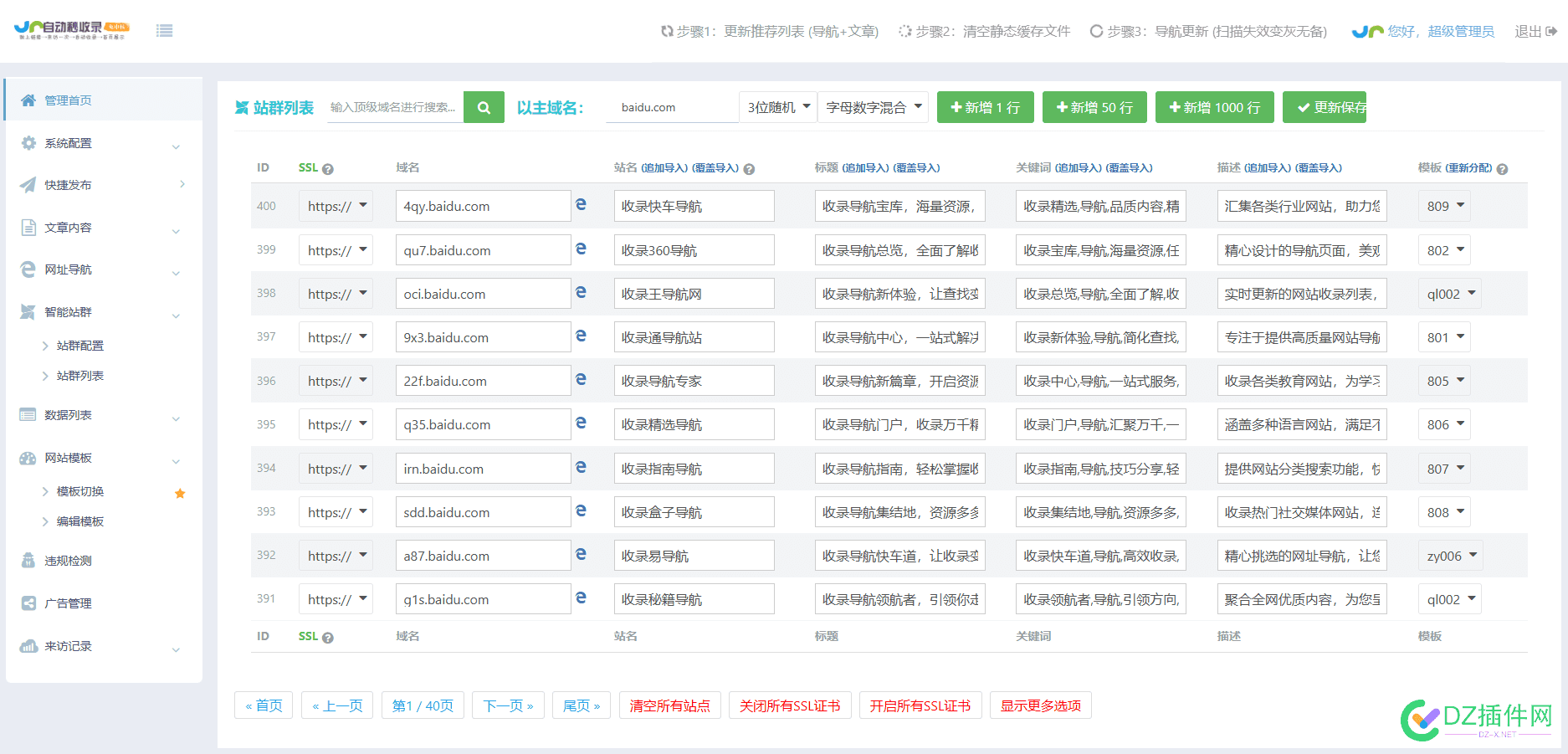Click site name field 收录快车导航
1568x754 pixels.
click(694, 206)
